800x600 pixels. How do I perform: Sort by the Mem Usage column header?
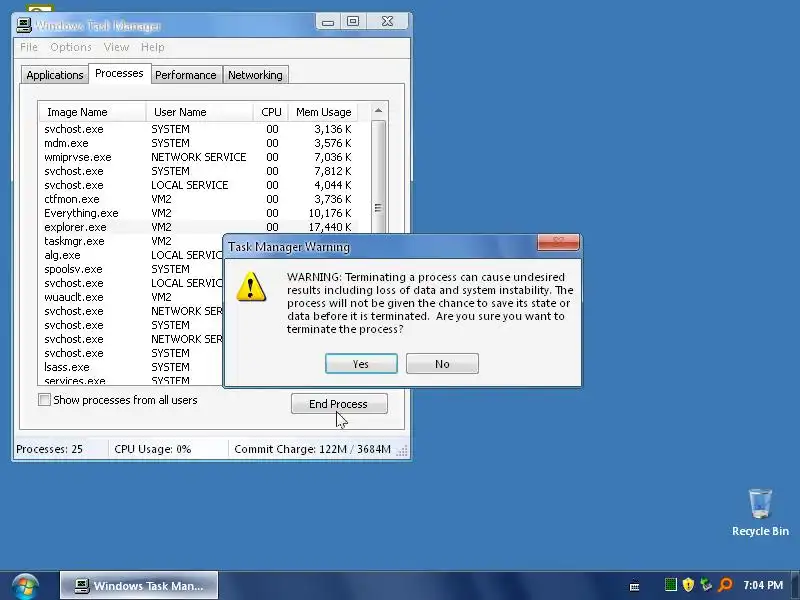coord(323,112)
